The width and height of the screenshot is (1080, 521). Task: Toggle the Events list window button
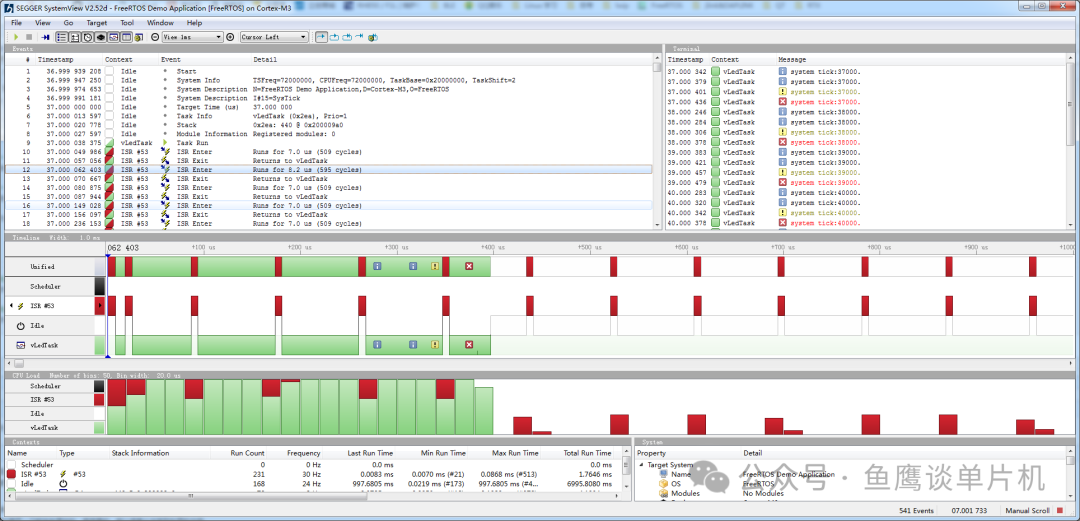61,37
